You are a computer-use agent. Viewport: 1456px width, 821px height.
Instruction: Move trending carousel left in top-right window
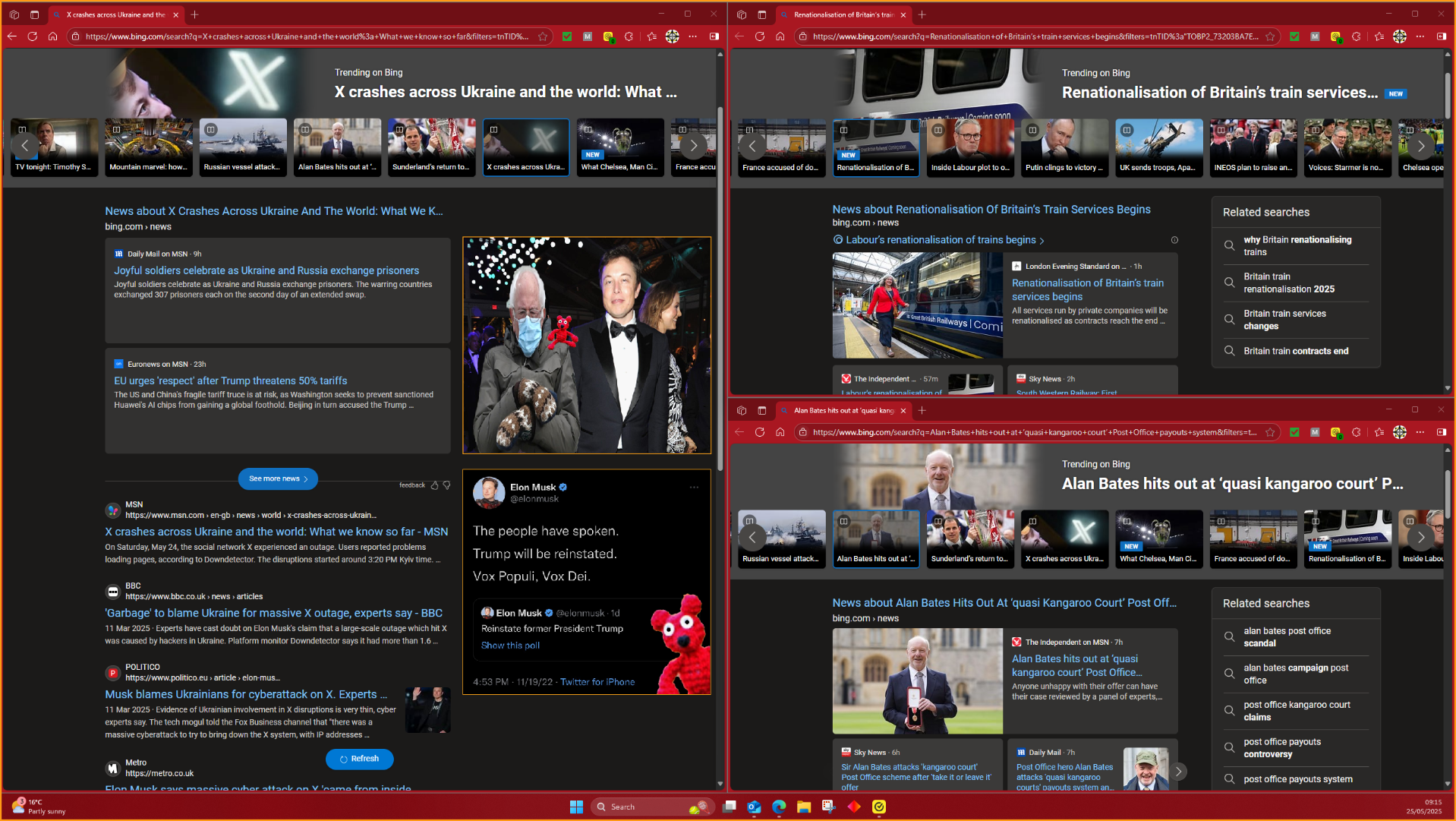click(752, 146)
